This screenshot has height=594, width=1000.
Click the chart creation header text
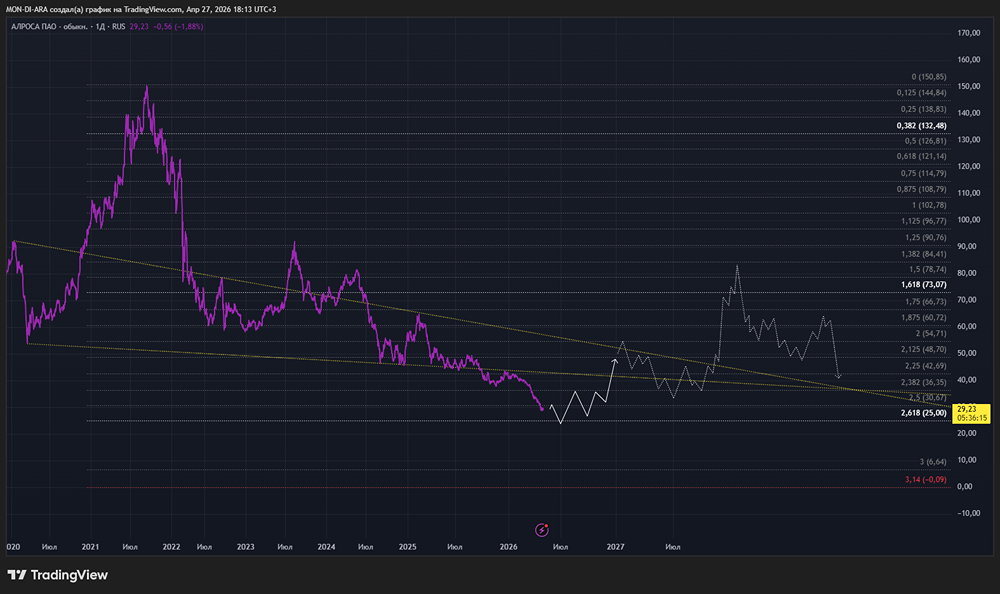[141, 10]
